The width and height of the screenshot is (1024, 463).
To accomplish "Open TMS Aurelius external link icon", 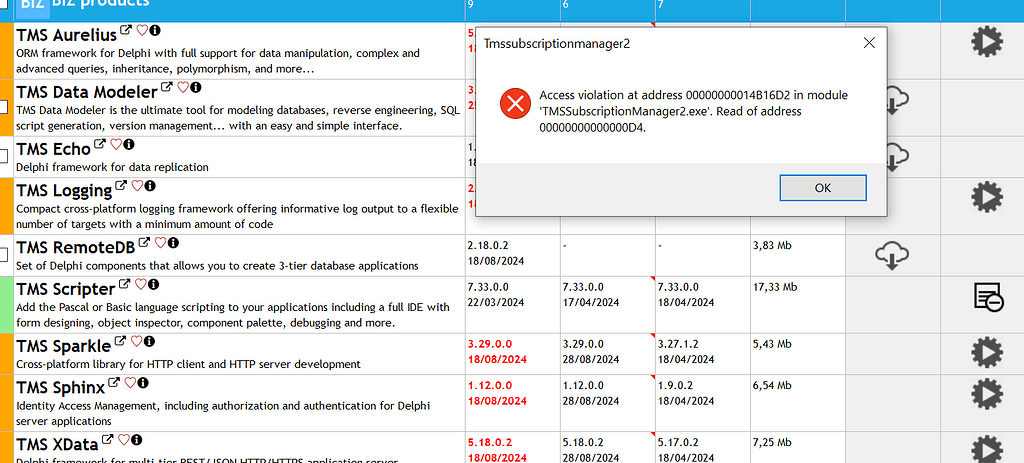I will (x=126, y=30).
